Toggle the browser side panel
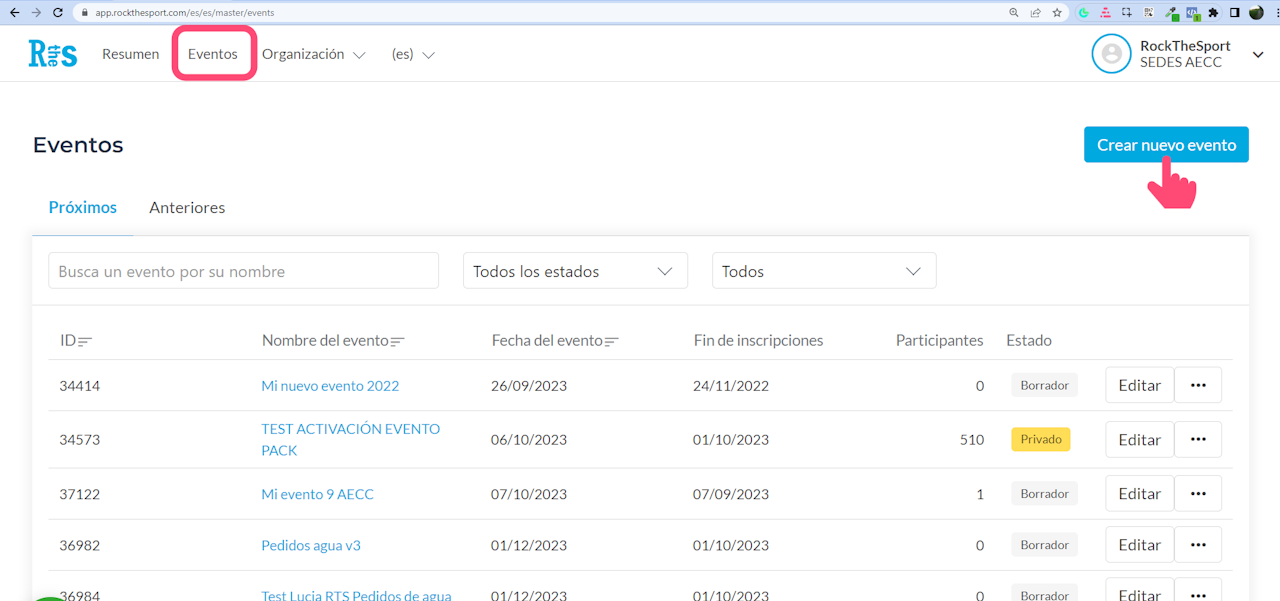This screenshot has width=1280, height=601. (x=1235, y=13)
